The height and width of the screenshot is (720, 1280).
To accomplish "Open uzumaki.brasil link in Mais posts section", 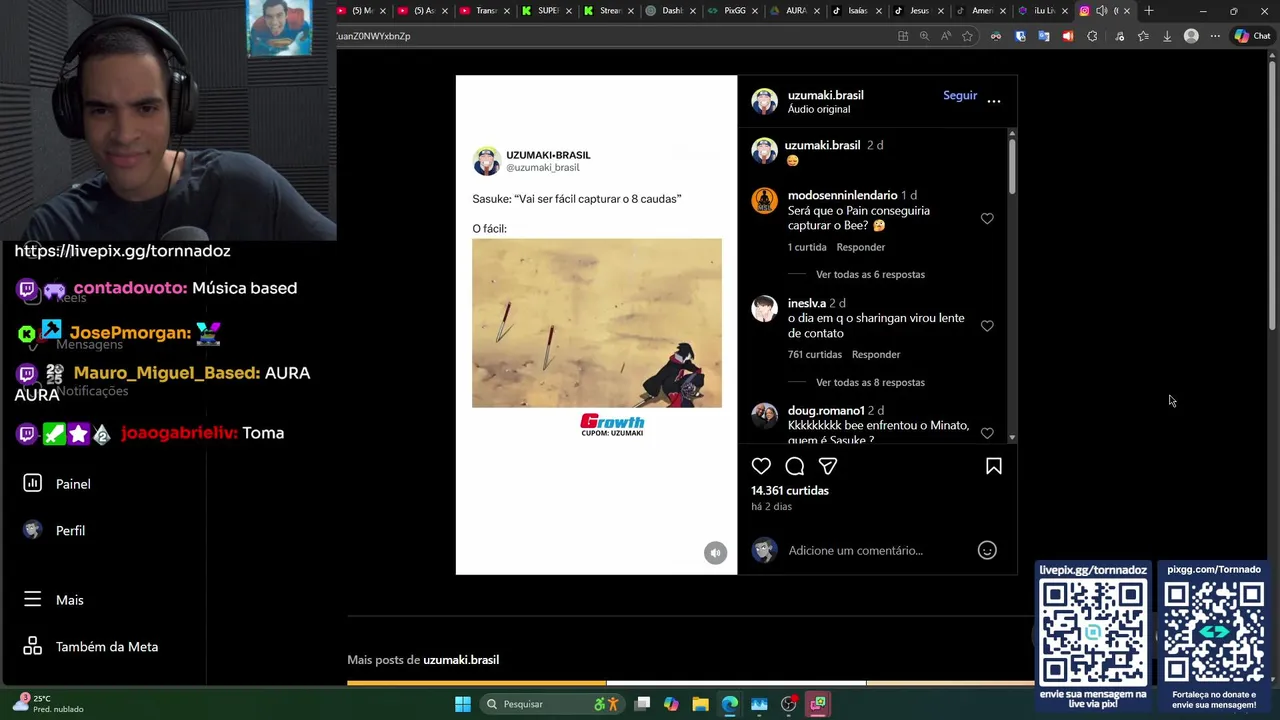I will (461, 660).
